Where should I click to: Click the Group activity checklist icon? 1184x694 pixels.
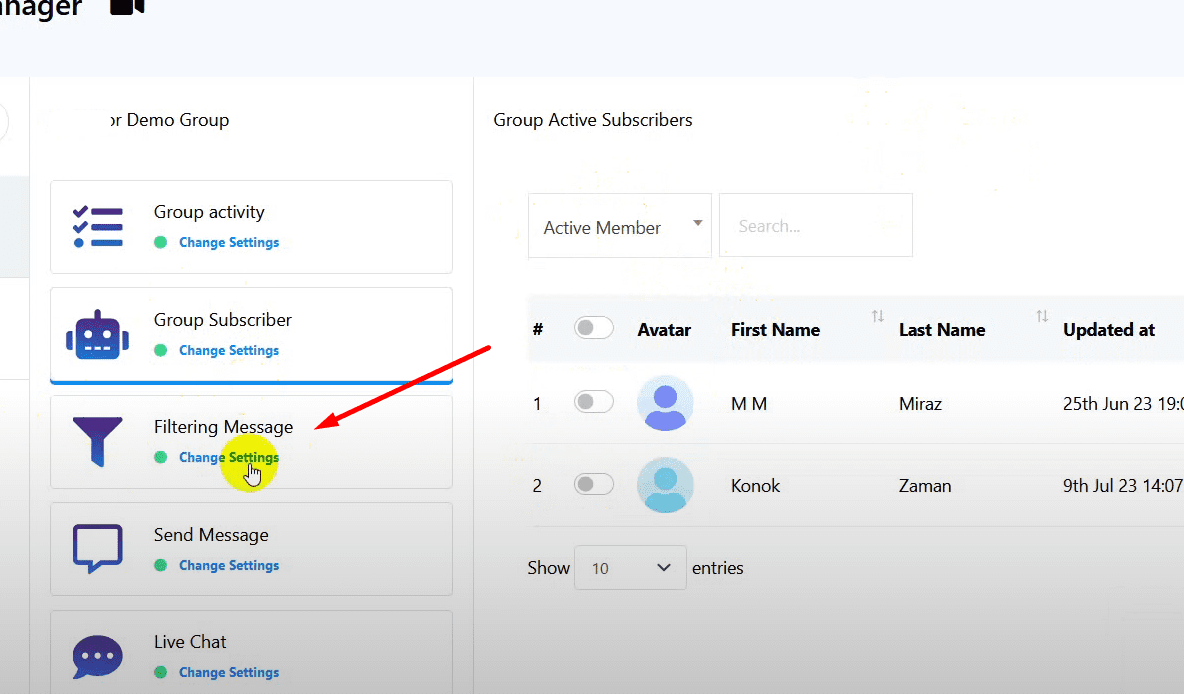pyautogui.click(x=98, y=227)
